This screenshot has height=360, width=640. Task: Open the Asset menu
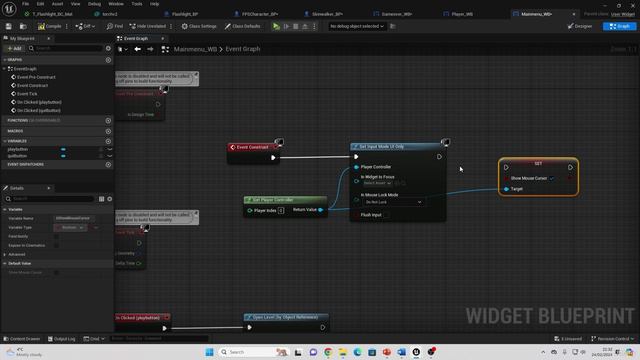58,4
